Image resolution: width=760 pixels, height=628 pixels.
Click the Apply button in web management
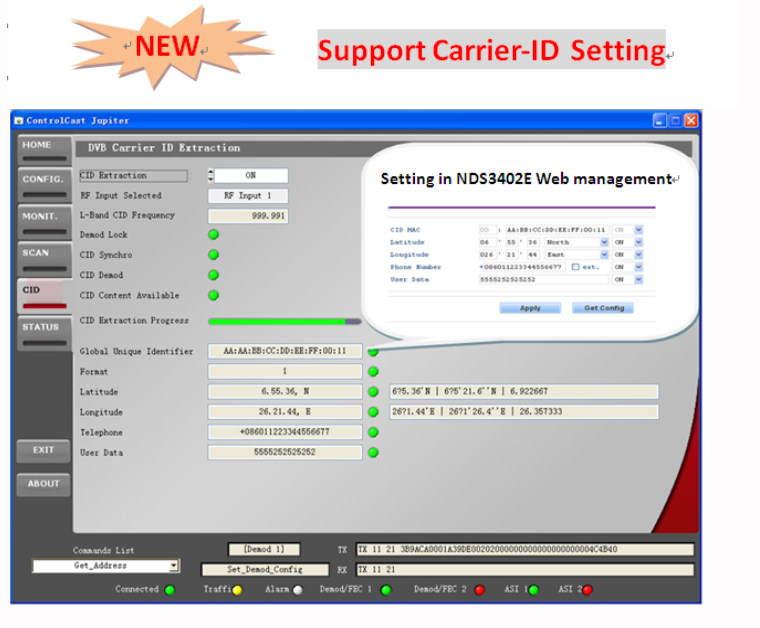coord(530,308)
